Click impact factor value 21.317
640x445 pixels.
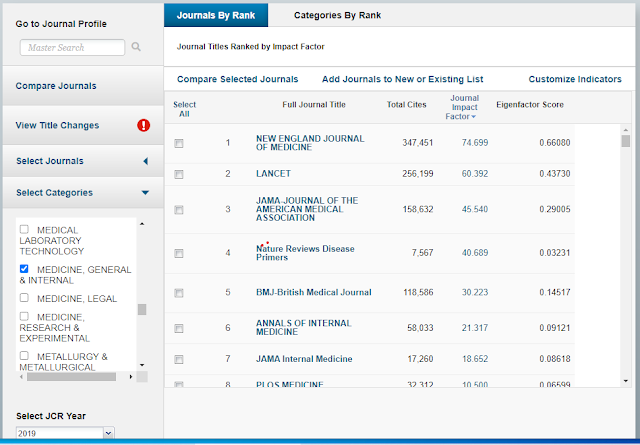point(475,327)
